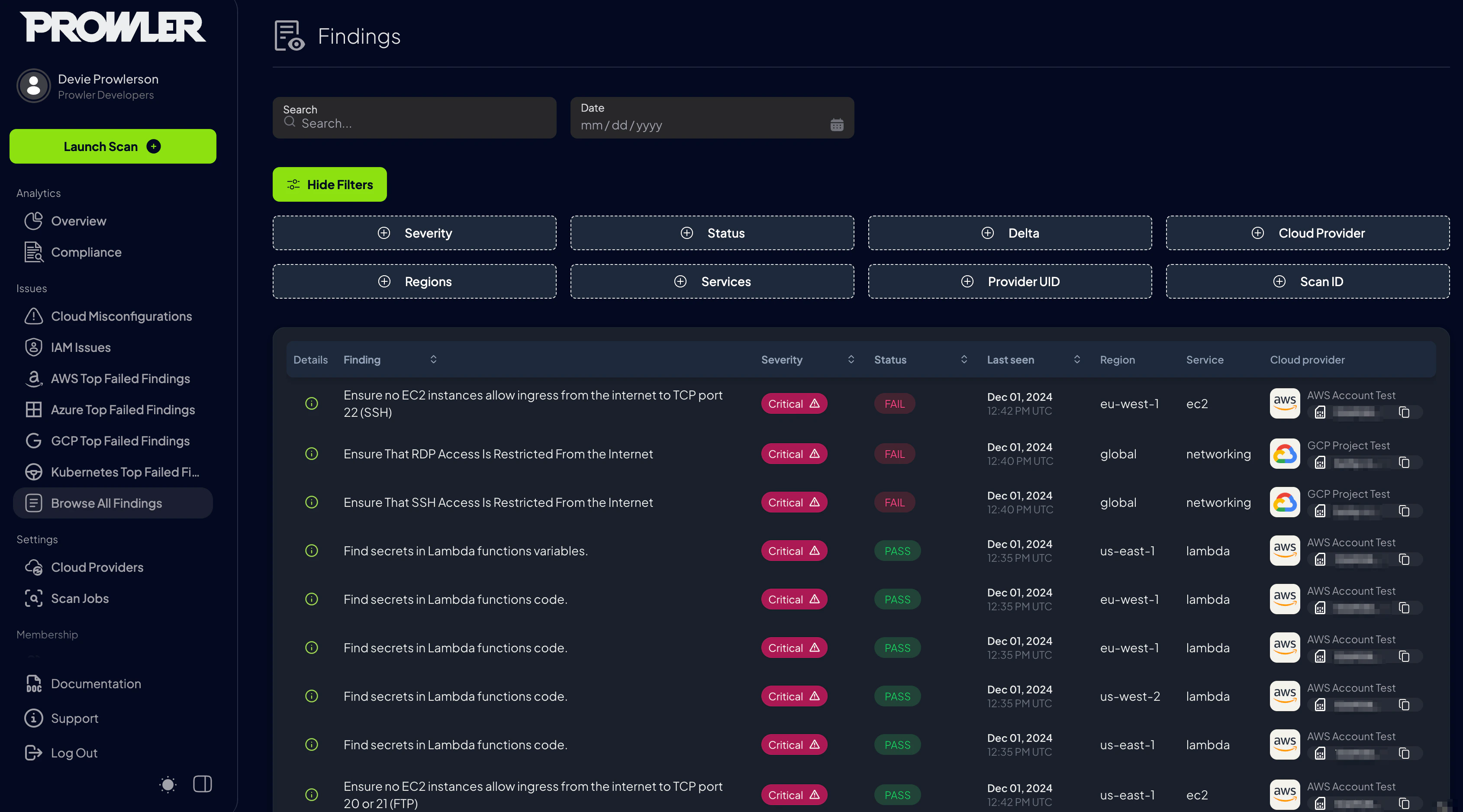
Task: Click the plus icon on Launch Scan
Action: [x=153, y=146]
